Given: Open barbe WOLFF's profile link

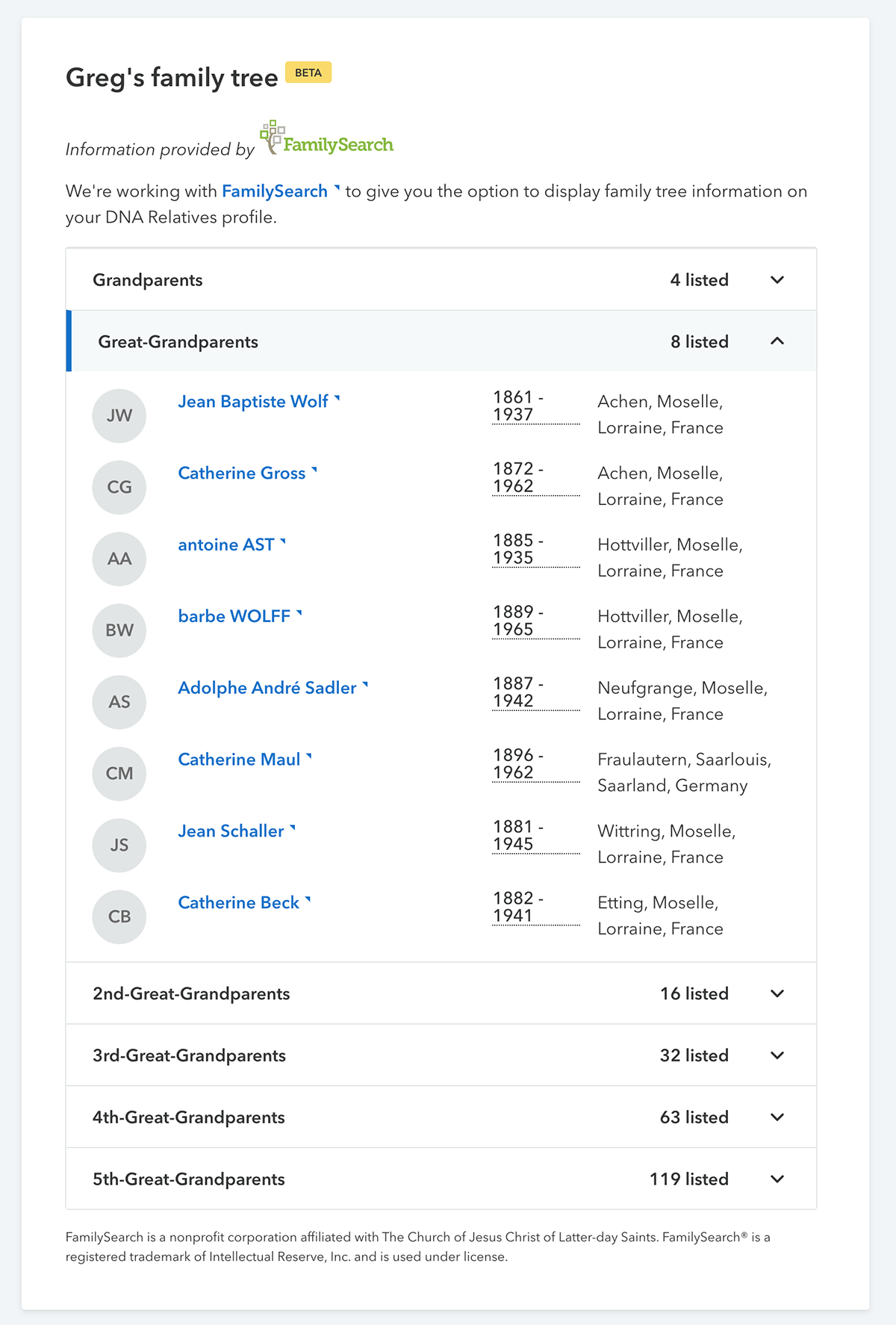Looking at the screenshot, I should pos(234,616).
